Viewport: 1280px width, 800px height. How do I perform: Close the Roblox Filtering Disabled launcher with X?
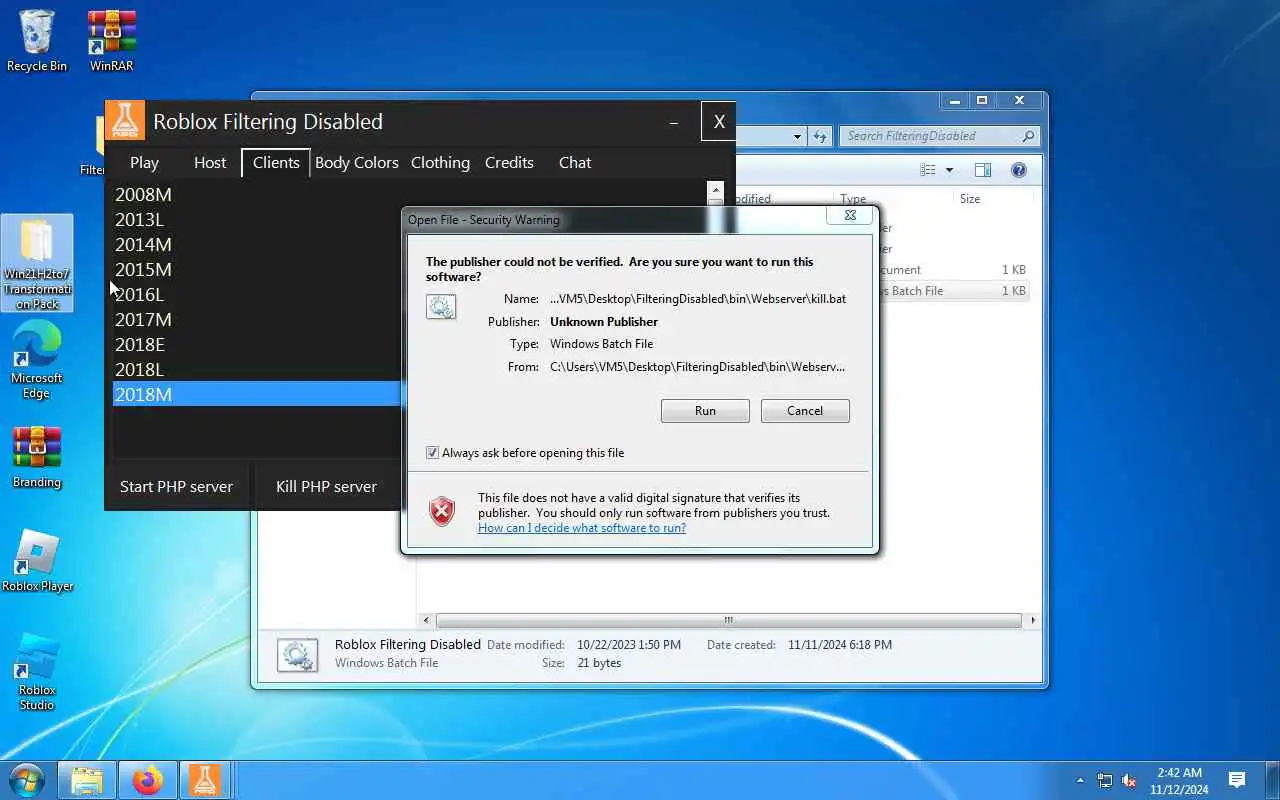718,122
